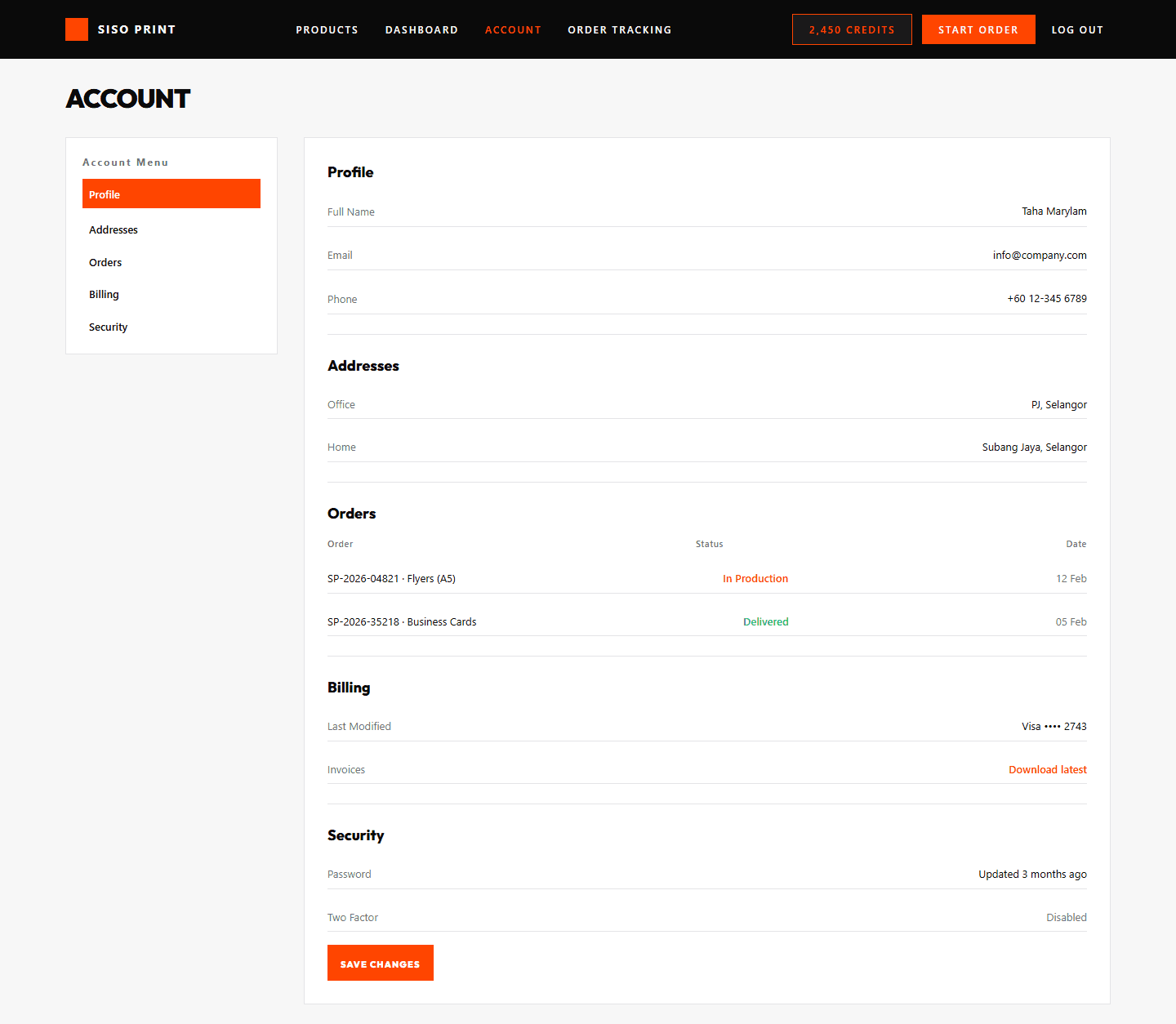This screenshot has height=1024, width=1176.
Task: Log out of the account
Action: tap(1077, 29)
